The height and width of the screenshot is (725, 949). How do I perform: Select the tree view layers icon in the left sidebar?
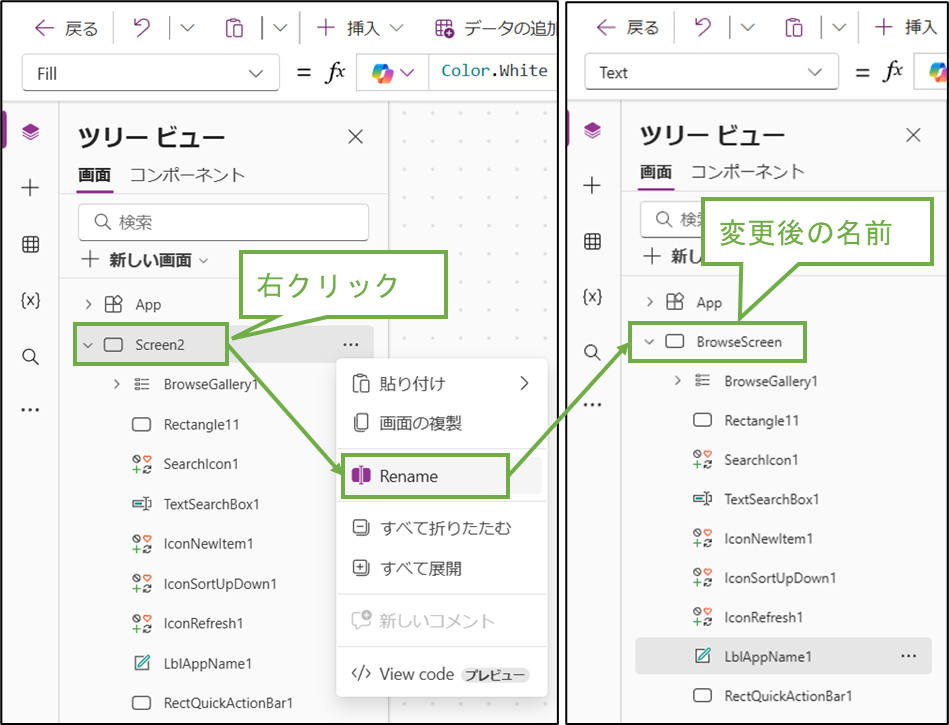30,131
